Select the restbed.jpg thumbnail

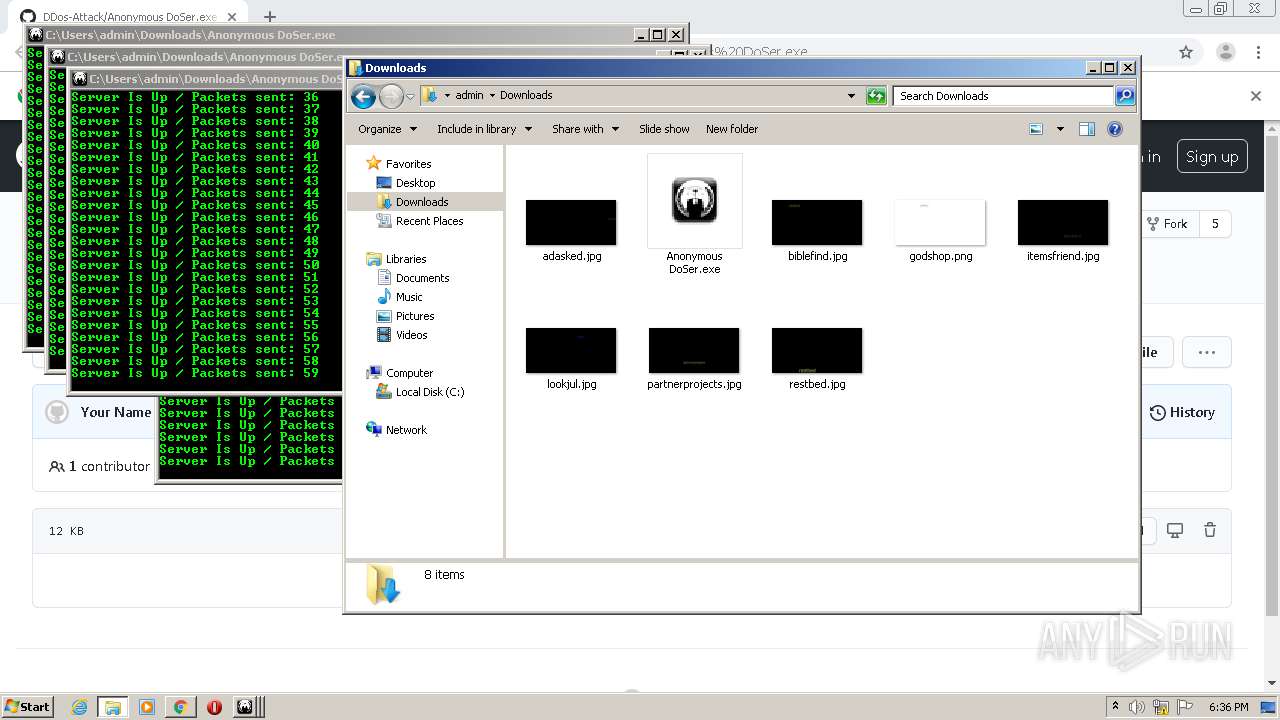point(817,350)
